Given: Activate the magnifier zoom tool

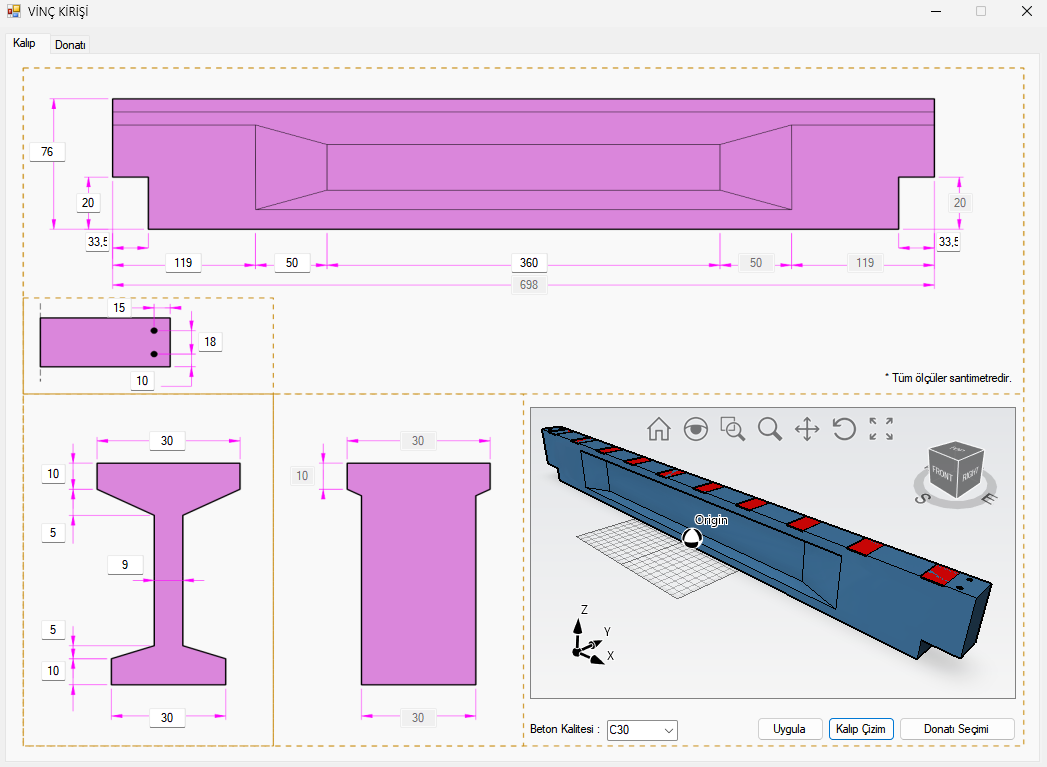Looking at the screenshot, I should [x=769, y=429].
